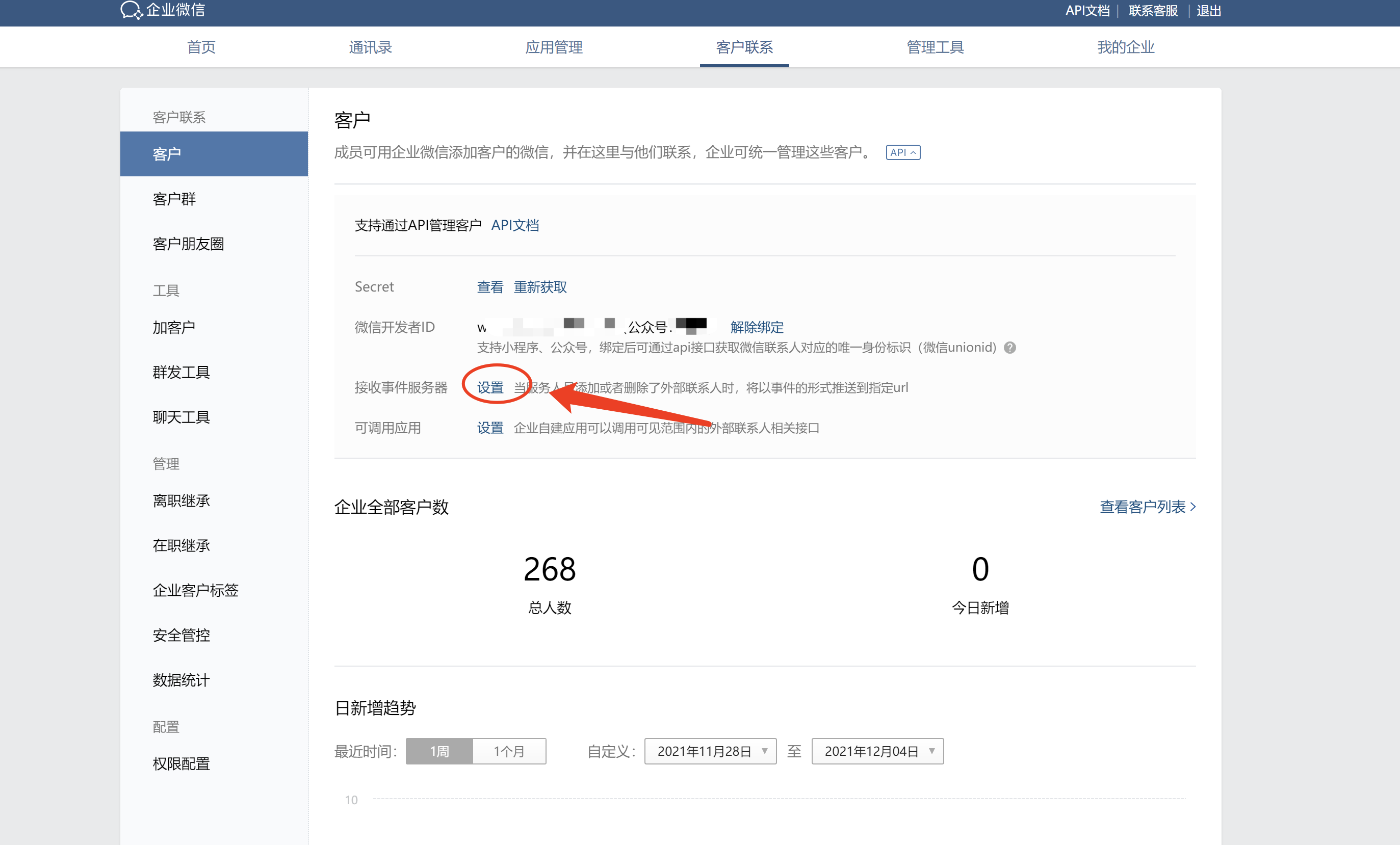Click the help question mark icon

[x=1009, y=348]
